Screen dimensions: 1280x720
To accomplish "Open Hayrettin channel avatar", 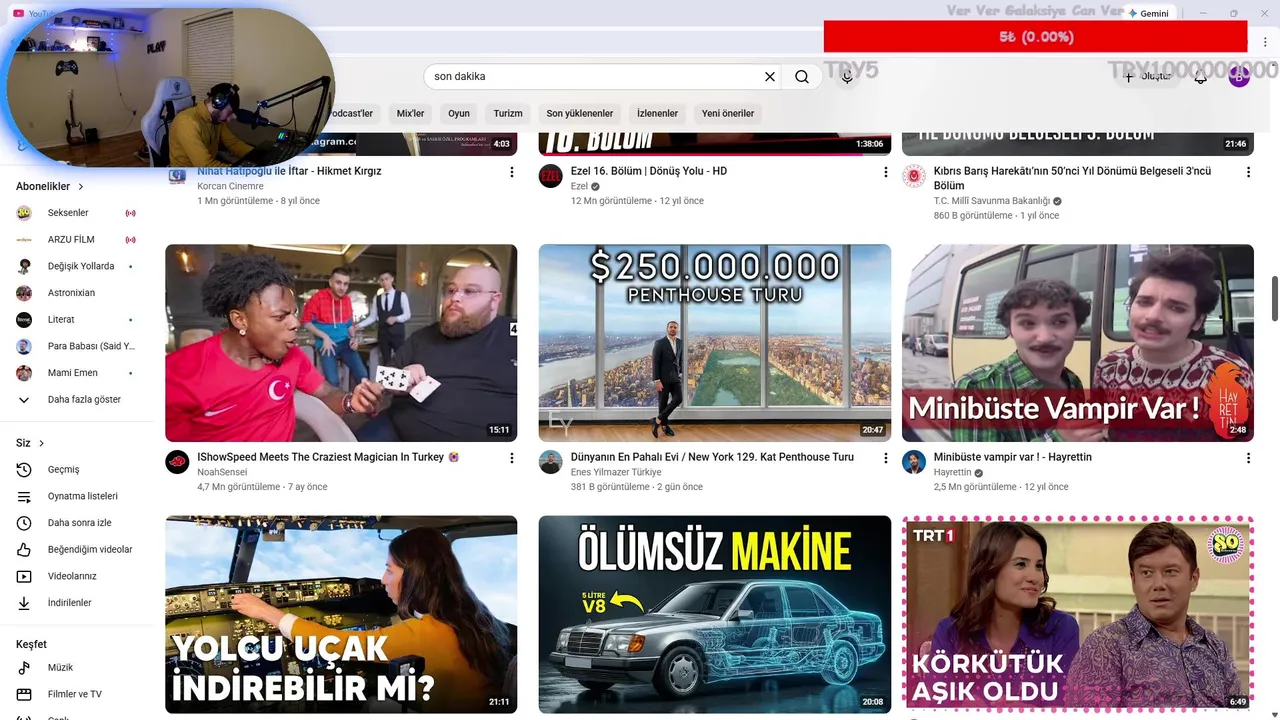I will click(914, 462).
